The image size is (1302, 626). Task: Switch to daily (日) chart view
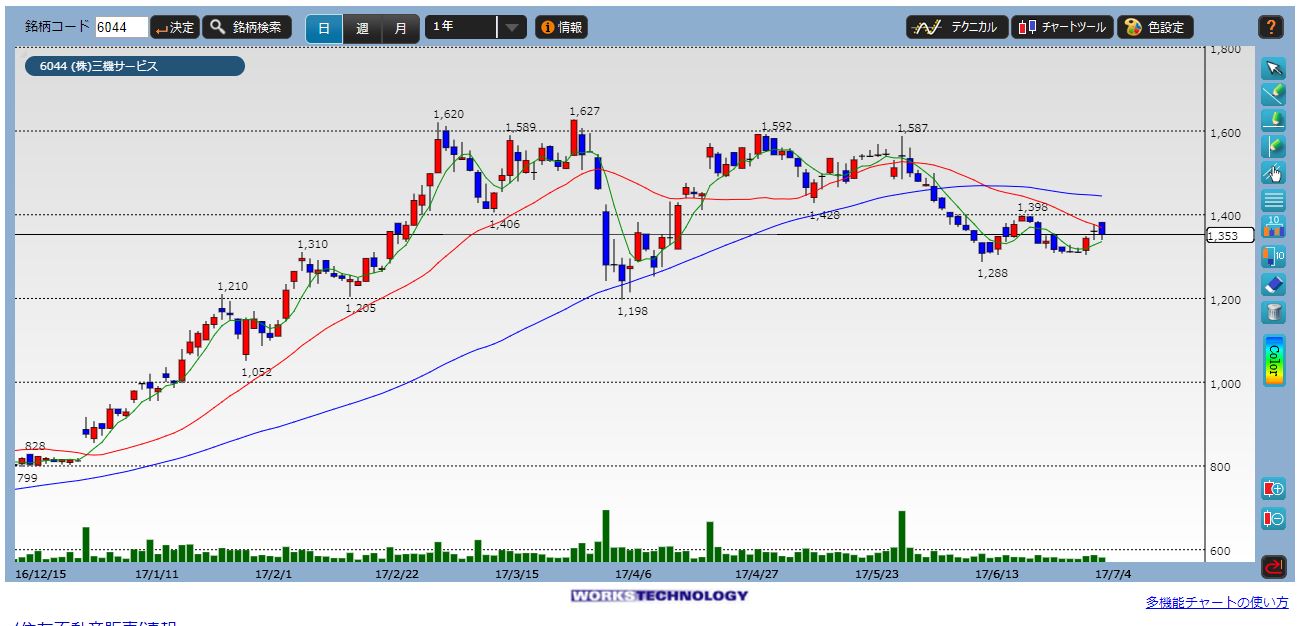click(324, 28)
